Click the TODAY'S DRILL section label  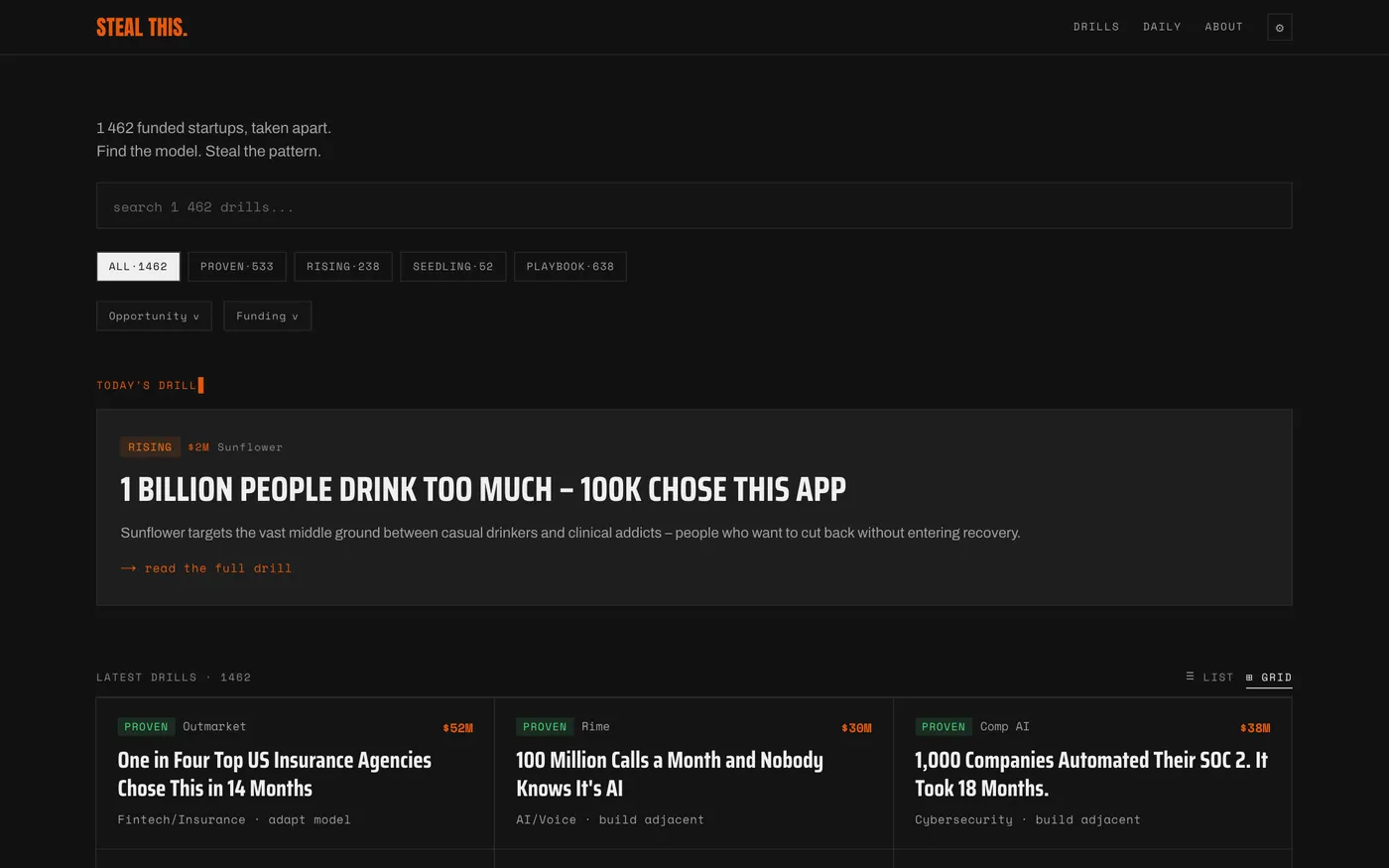click(x=147, y=385)
